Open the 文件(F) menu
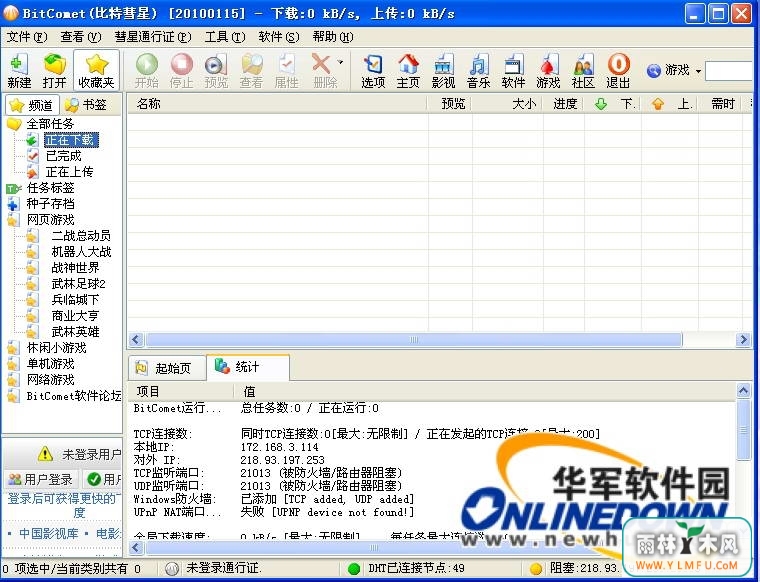This screenshot has height=582, width=760. tap(27, 36)
